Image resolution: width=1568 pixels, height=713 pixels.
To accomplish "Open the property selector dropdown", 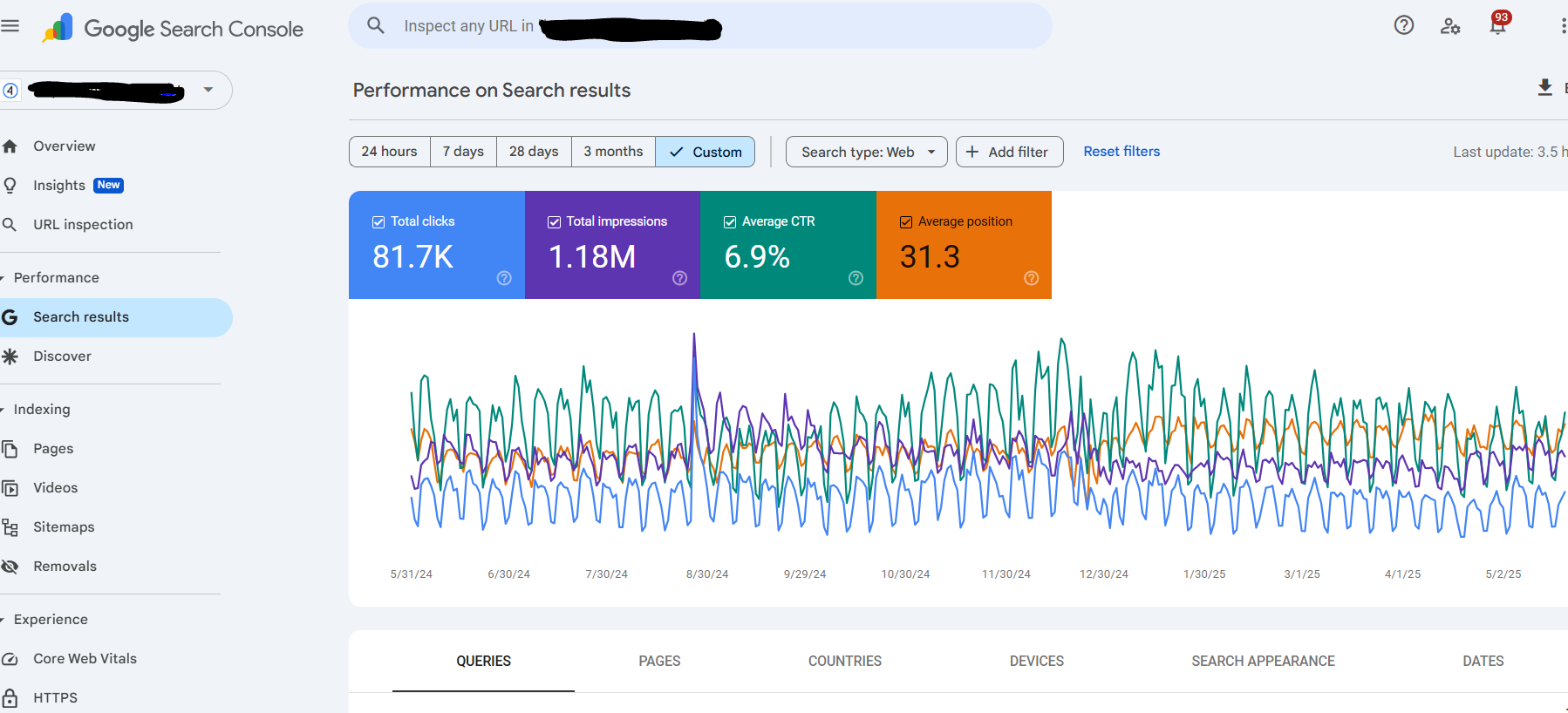I will pos(208,90).
